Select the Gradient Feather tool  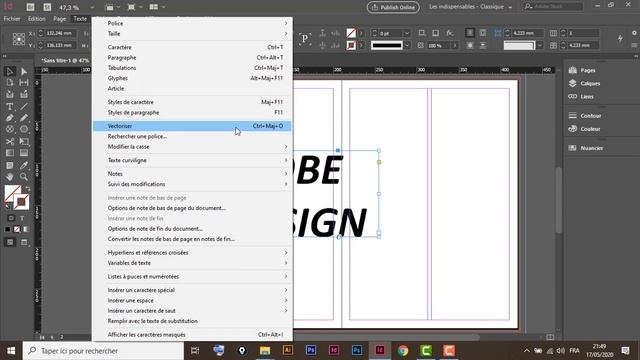coord(24,153)
